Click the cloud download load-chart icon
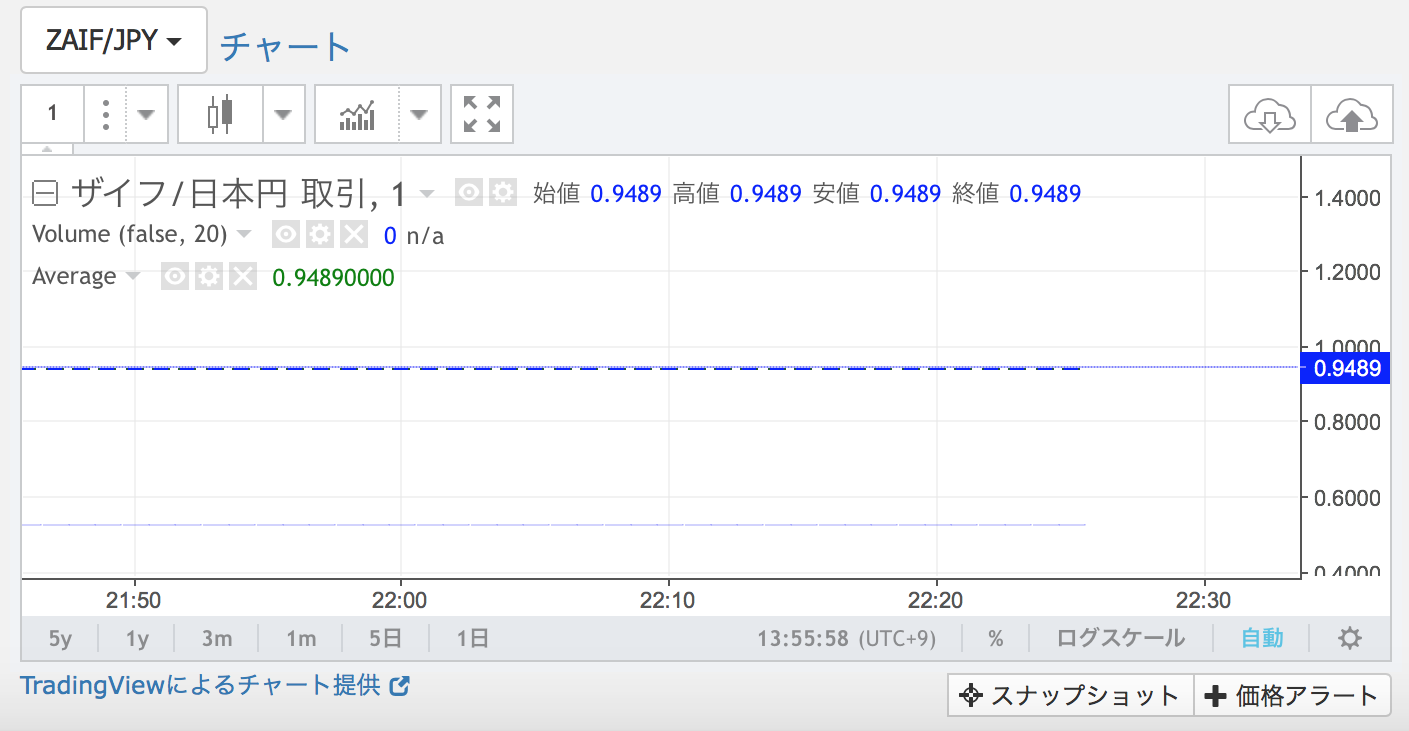The width and height of the screenshot is (1409, 731). (1269, 116)
